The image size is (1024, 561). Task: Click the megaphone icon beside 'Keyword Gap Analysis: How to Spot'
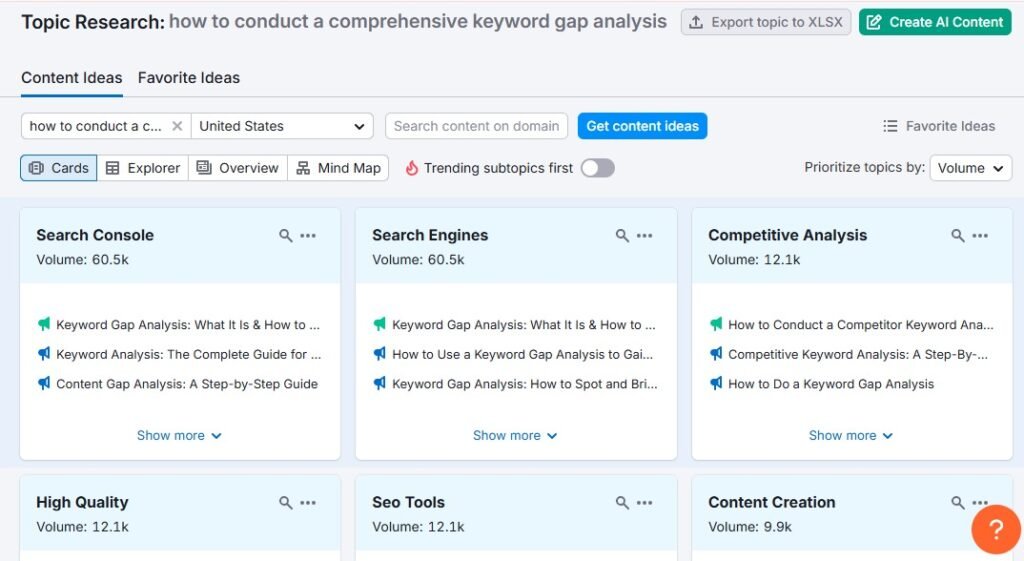click(x=379, y=383)
